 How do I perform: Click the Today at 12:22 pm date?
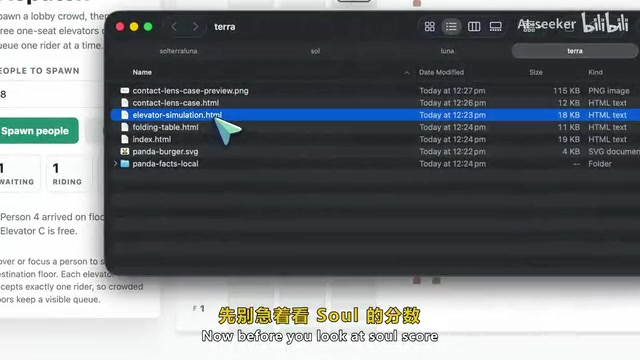click(452, 151)
